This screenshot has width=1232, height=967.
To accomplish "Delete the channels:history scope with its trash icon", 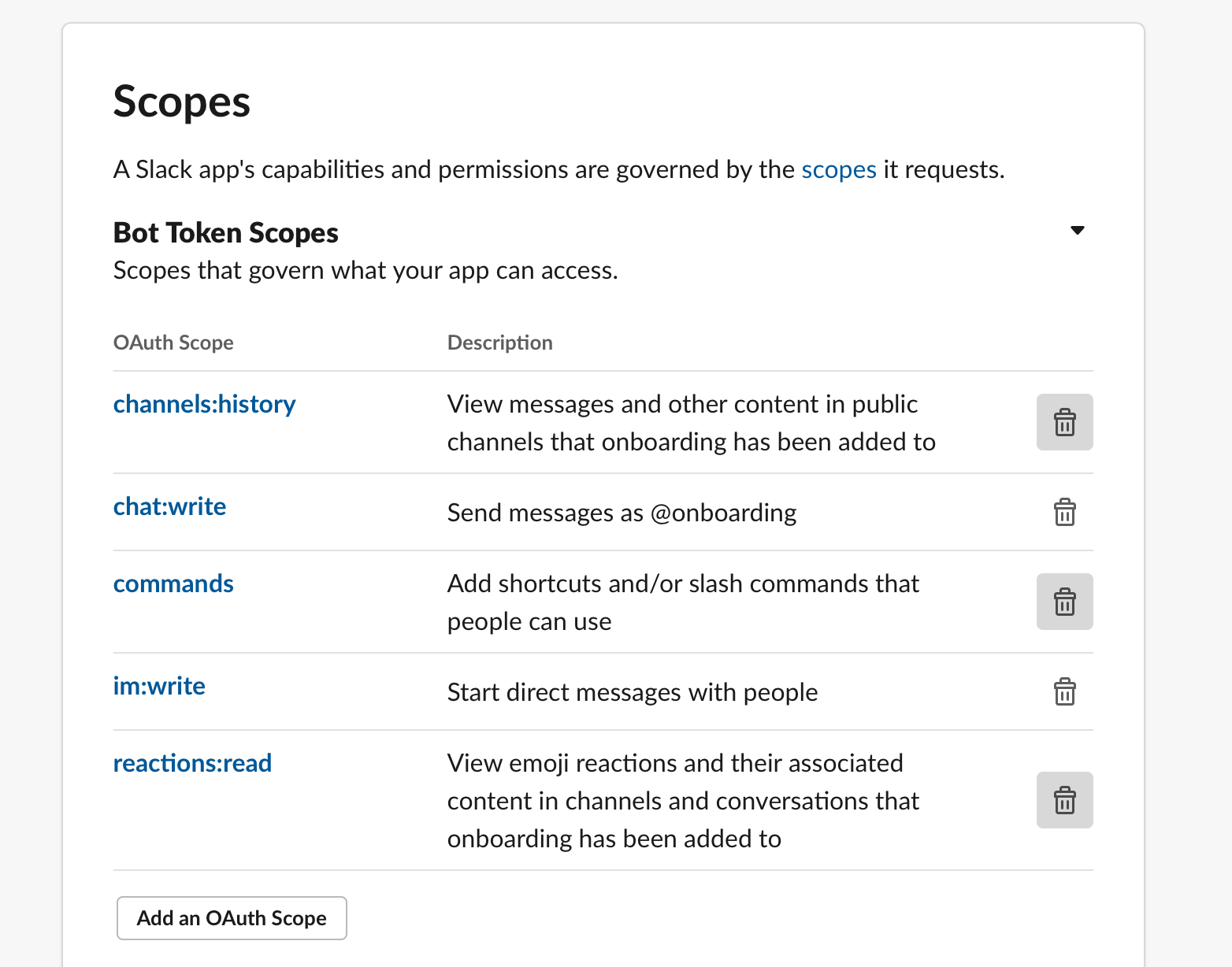I will pos(1064,422).
